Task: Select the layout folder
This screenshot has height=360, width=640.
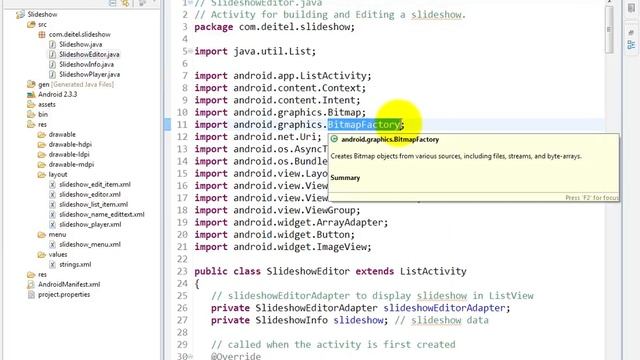Action: pos(58,174)
